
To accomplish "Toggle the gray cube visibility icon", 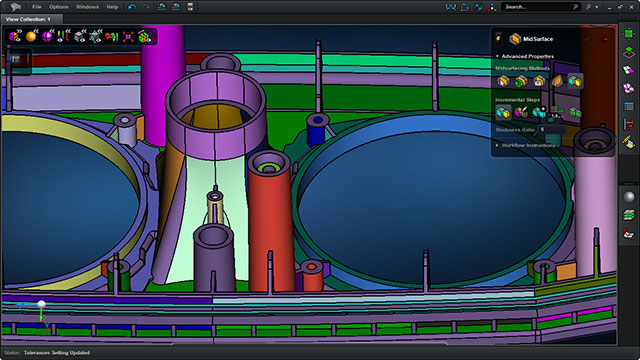I will 80,36.
